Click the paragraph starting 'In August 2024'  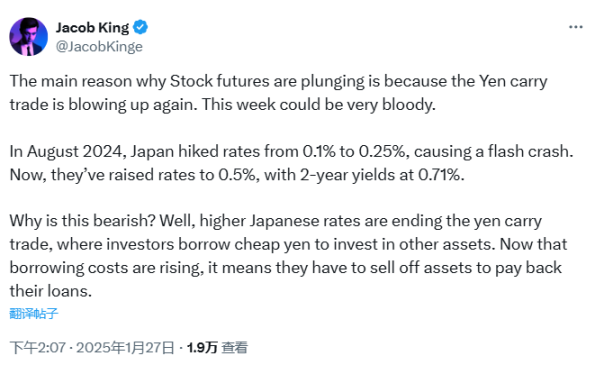coord(291,163)
